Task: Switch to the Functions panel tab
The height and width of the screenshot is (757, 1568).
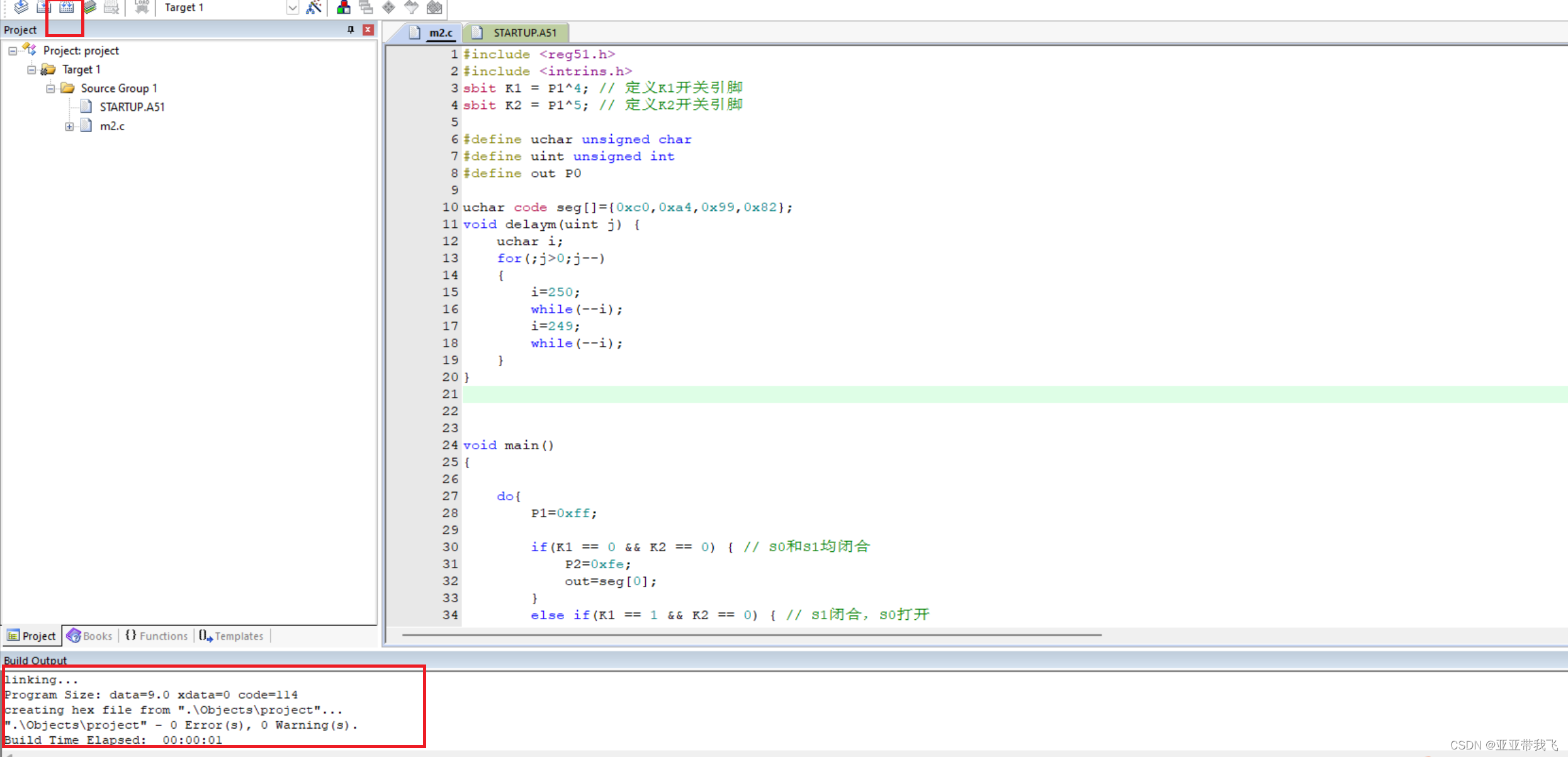Action: point(157,636)
